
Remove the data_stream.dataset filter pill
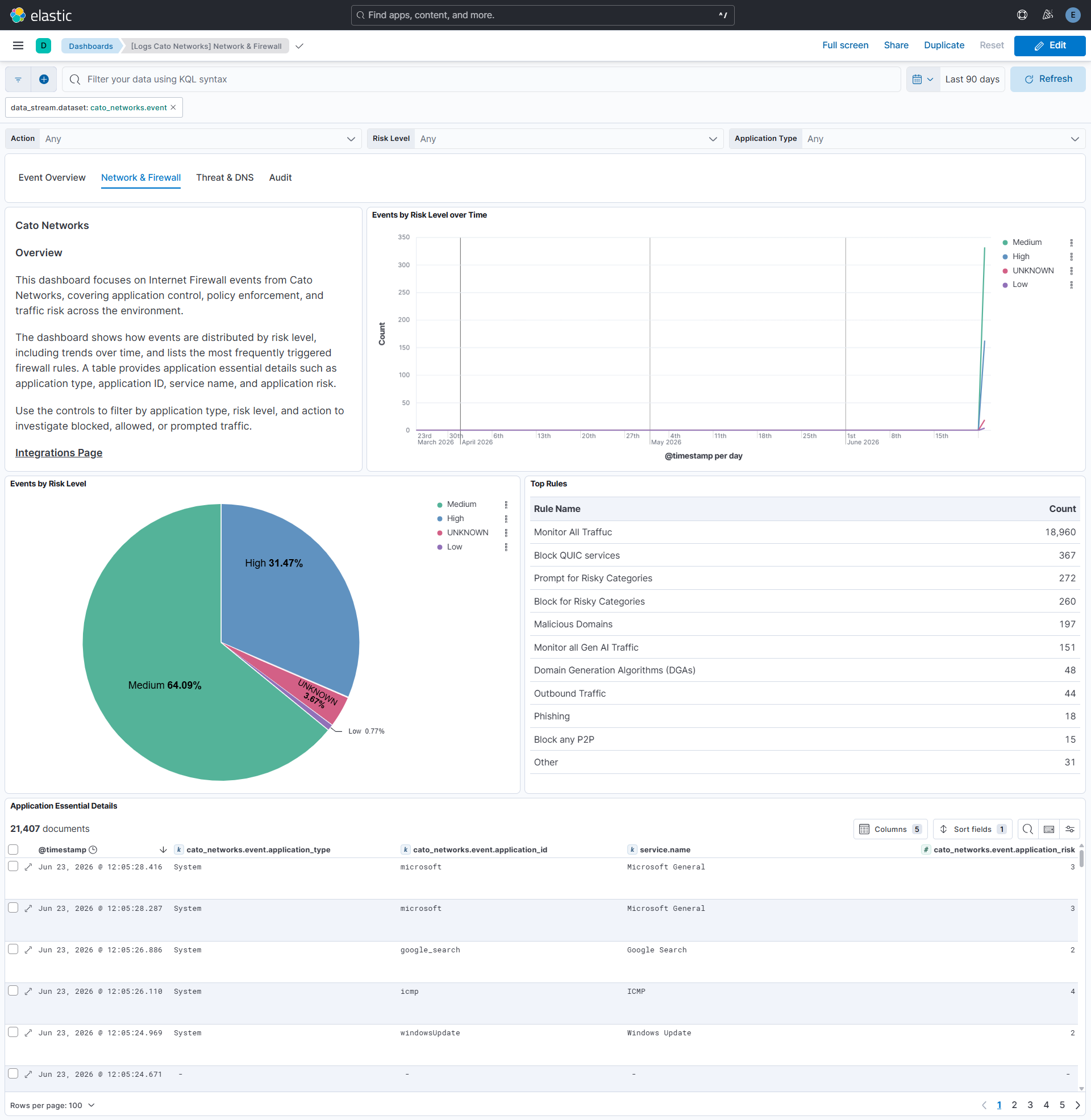coord(173,108)
